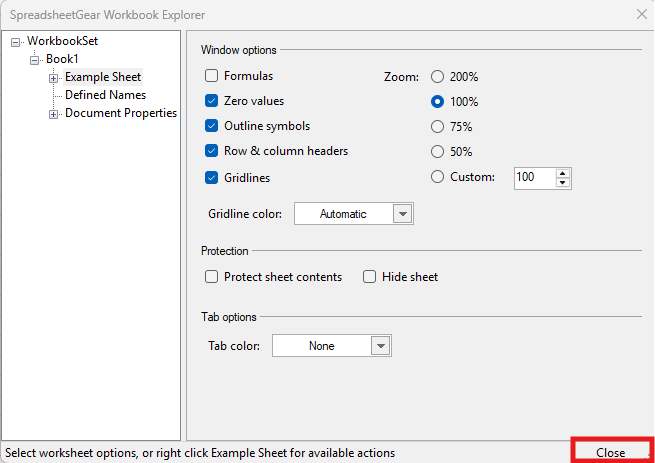Select the Custom zoom radio button
655x463 pixels.
coord(437,177)
